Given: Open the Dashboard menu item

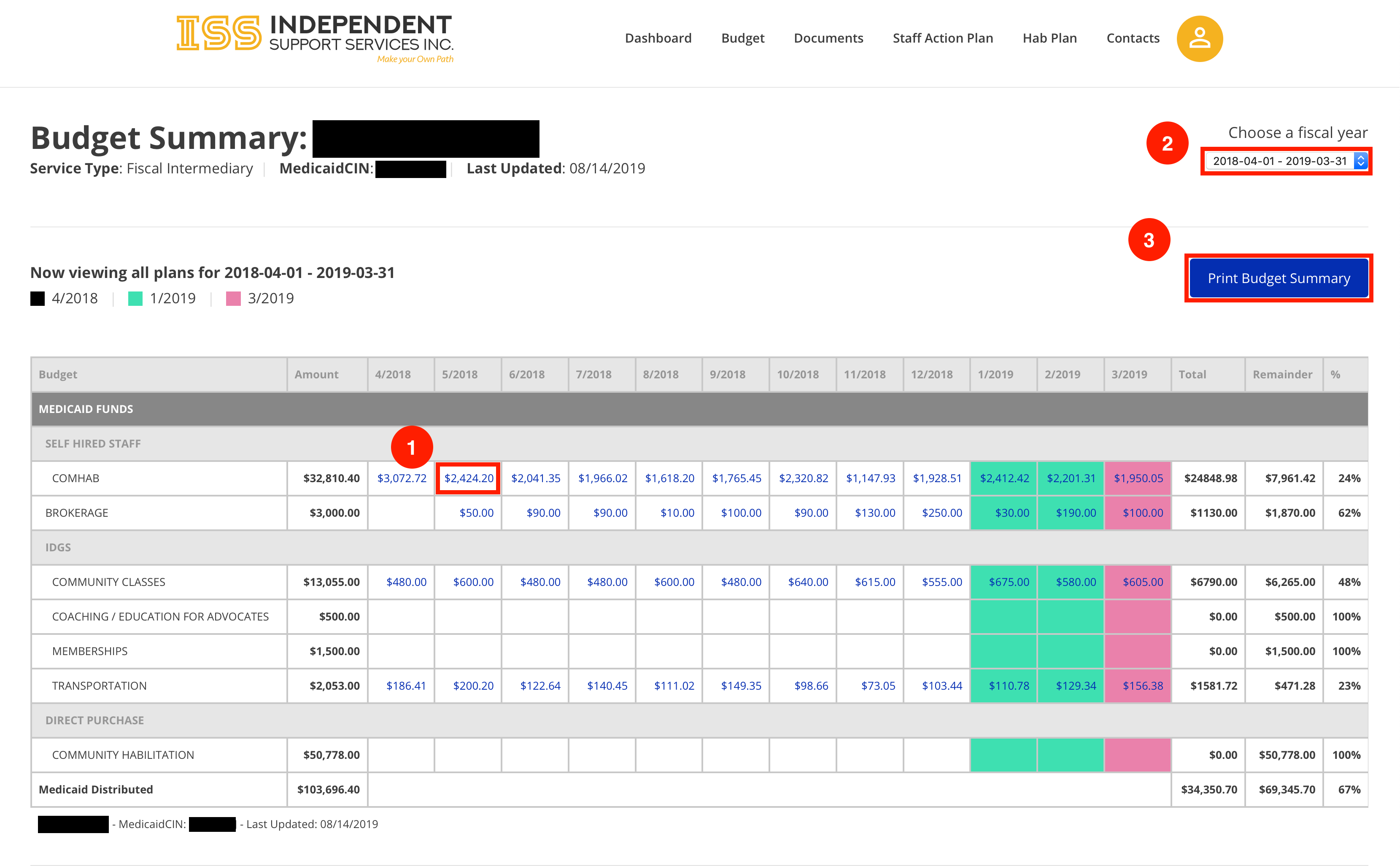Looking at the screenshot, I should pyautogui.click(x=658, y=38).
